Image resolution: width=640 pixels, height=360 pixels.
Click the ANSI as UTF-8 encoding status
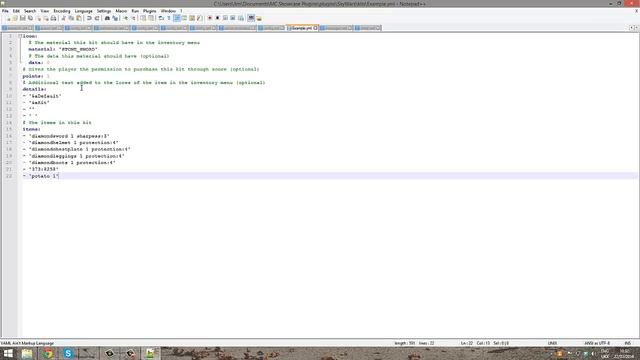tap(597, 343)
